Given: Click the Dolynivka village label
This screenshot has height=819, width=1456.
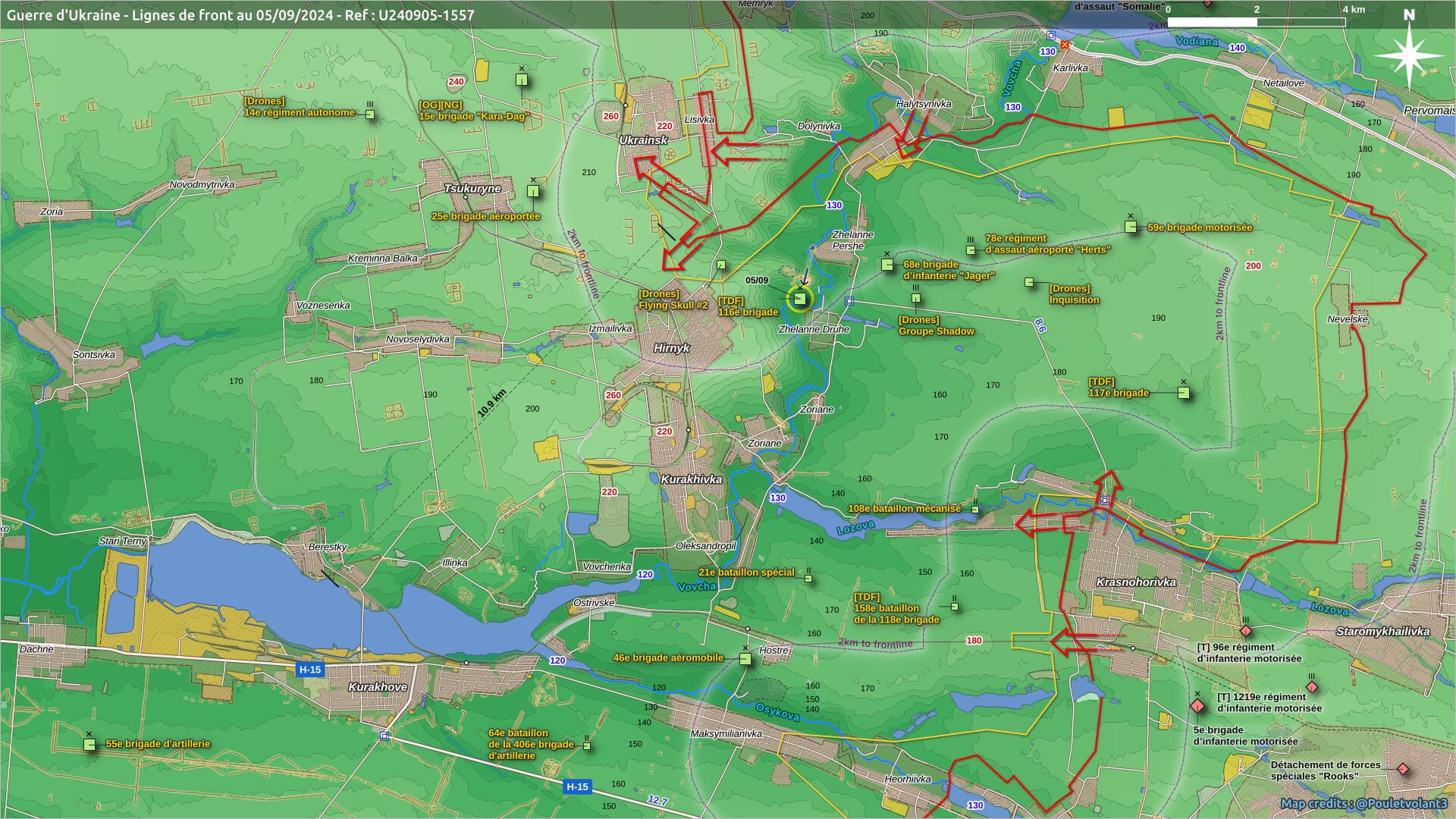Looking at the screenshot, I should click(819, 127).
